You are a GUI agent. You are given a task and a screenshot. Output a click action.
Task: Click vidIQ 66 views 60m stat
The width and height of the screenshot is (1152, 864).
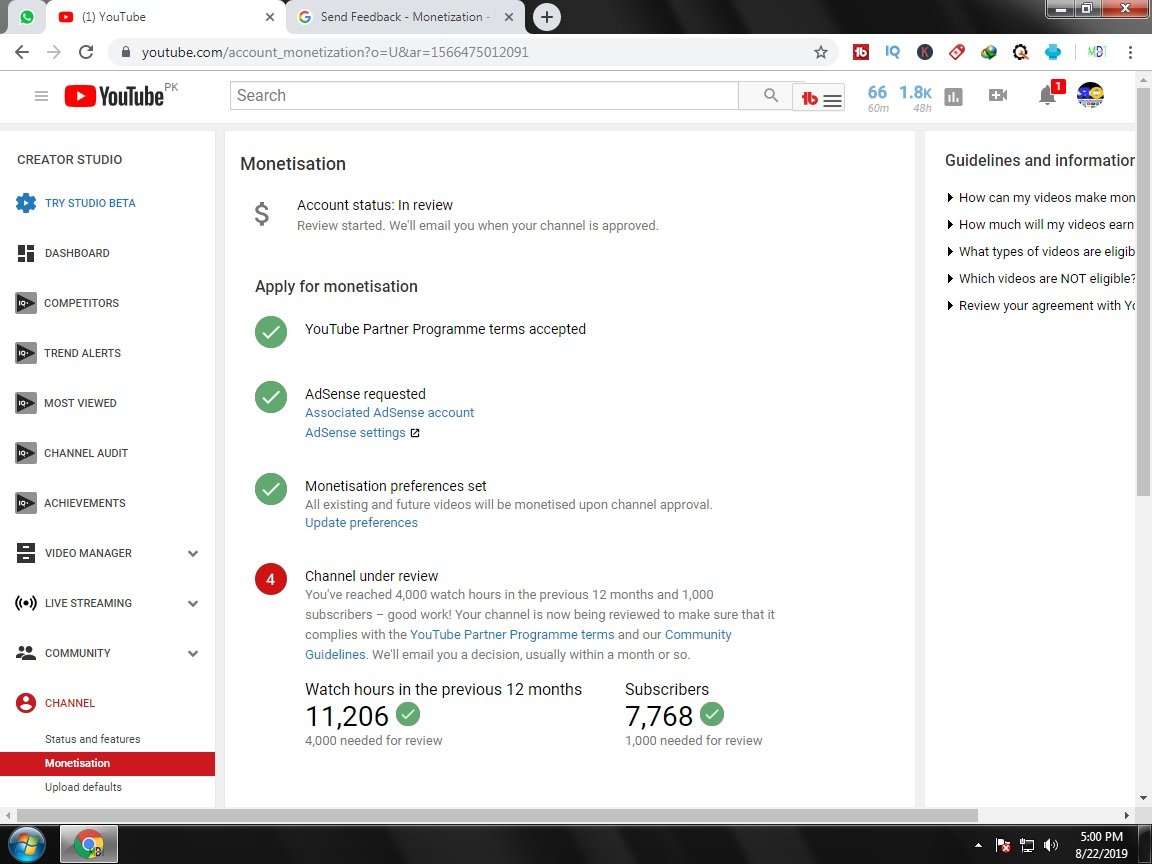(877, 98)
